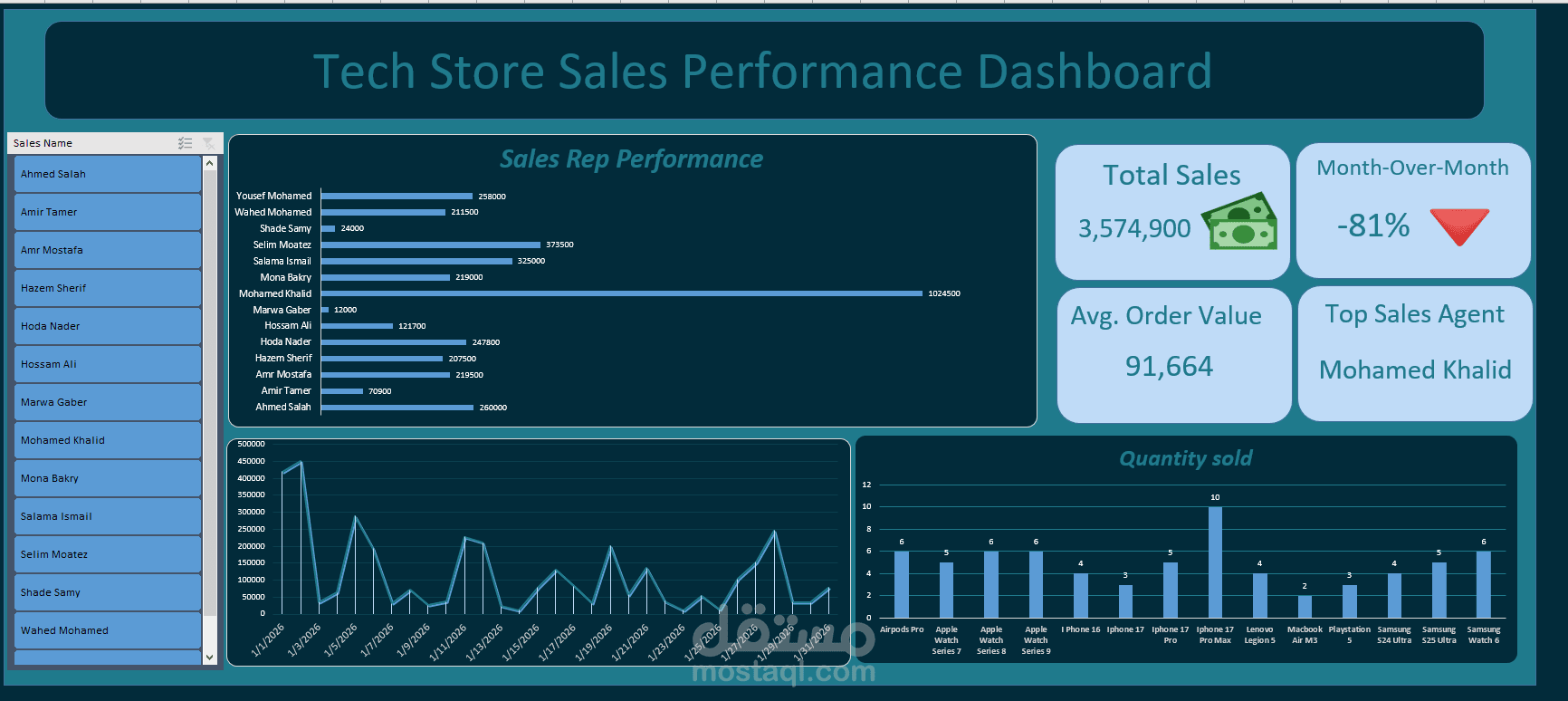The height and width of the screenshot is (701, 1568).
Task: Click the 500000 line chart axis label
Action: [x=251, y=444]
